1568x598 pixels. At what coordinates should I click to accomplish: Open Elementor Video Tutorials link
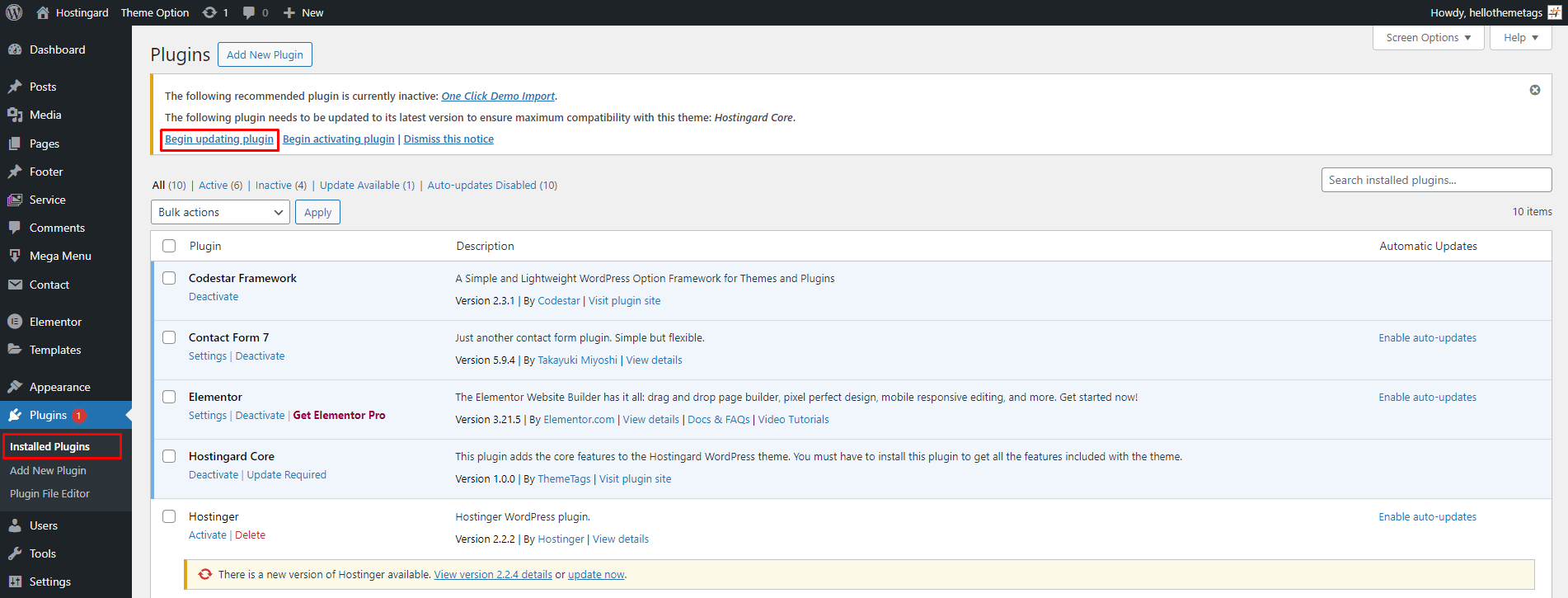click(793, 419)
